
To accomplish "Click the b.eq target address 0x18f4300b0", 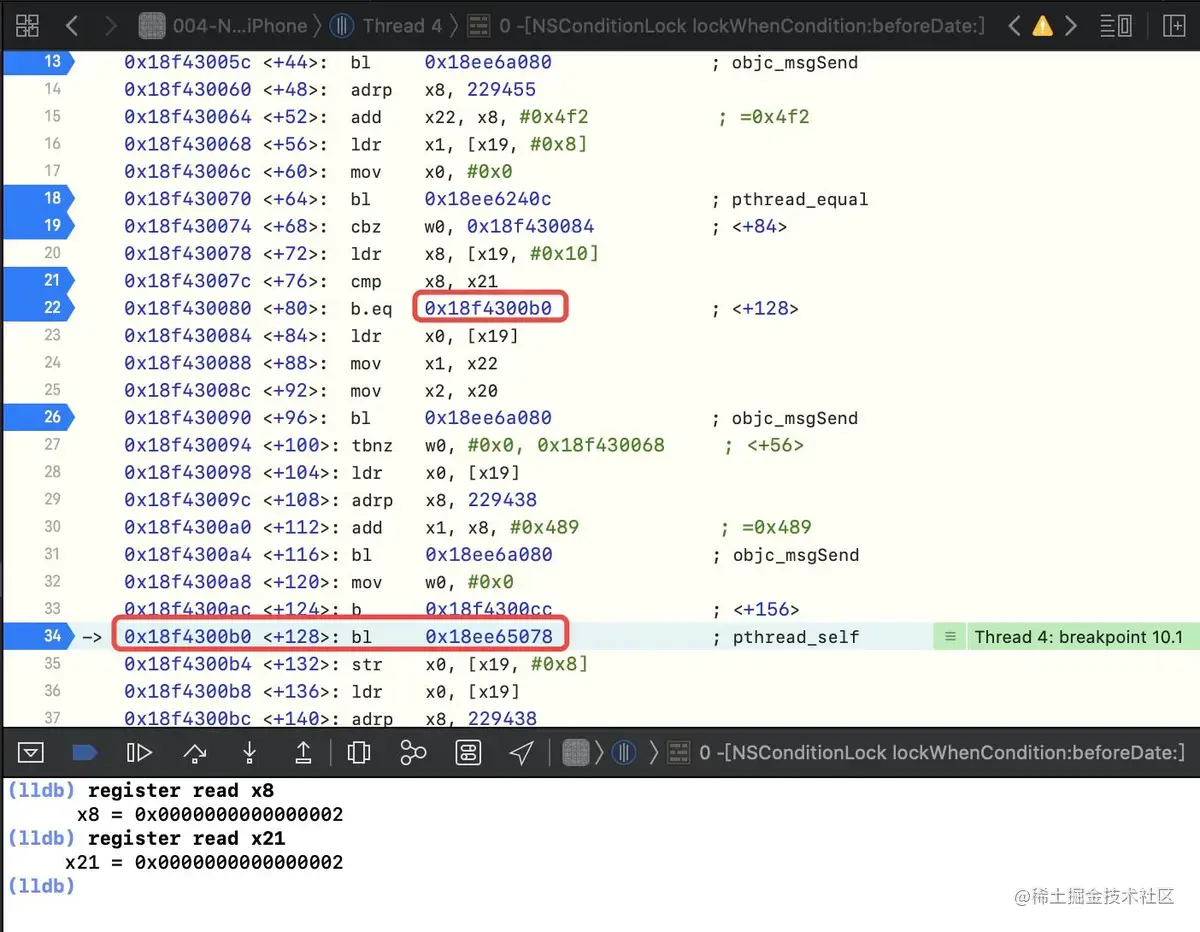I will pyautogui.click(x=488, y=308).
